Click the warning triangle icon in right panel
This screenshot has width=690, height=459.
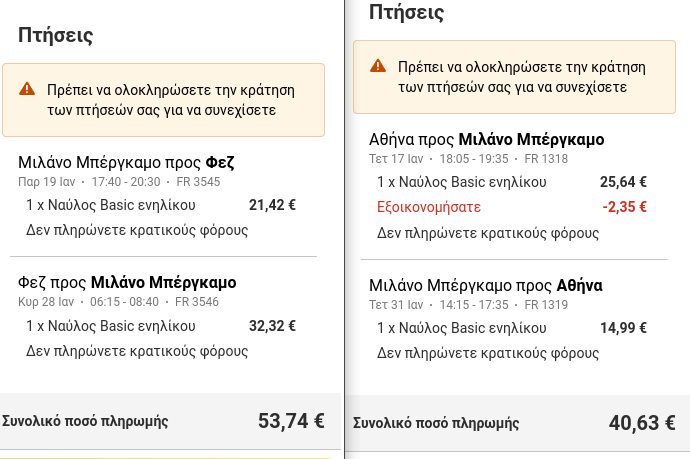pyautogui.click(x=378, y=66)
